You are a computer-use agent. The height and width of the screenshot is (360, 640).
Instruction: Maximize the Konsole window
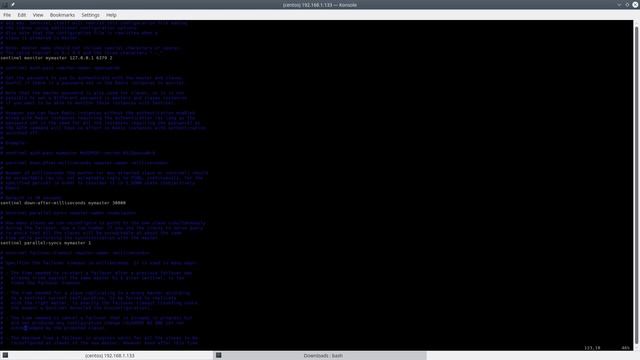click(x=627, y=4)
